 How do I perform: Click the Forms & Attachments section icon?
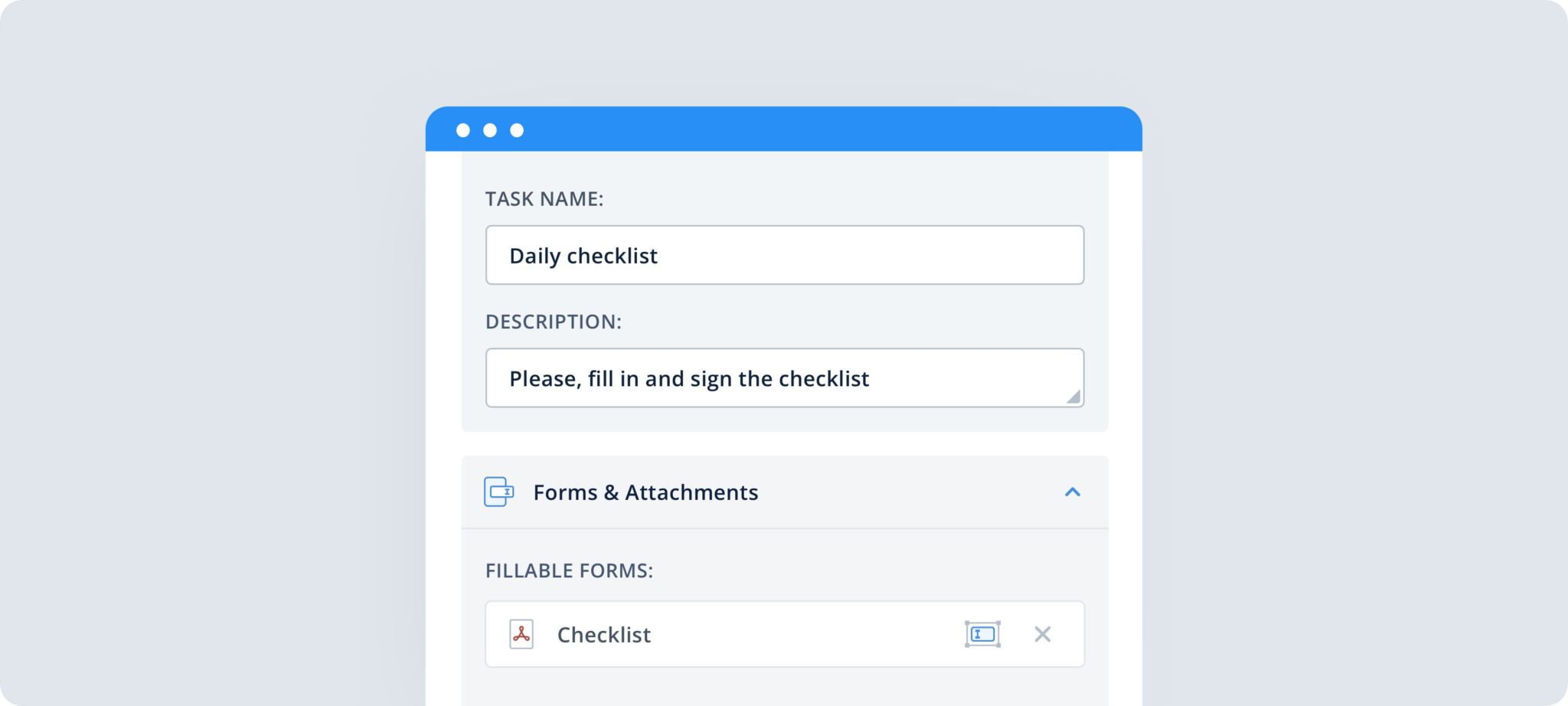tap(498, 492)
